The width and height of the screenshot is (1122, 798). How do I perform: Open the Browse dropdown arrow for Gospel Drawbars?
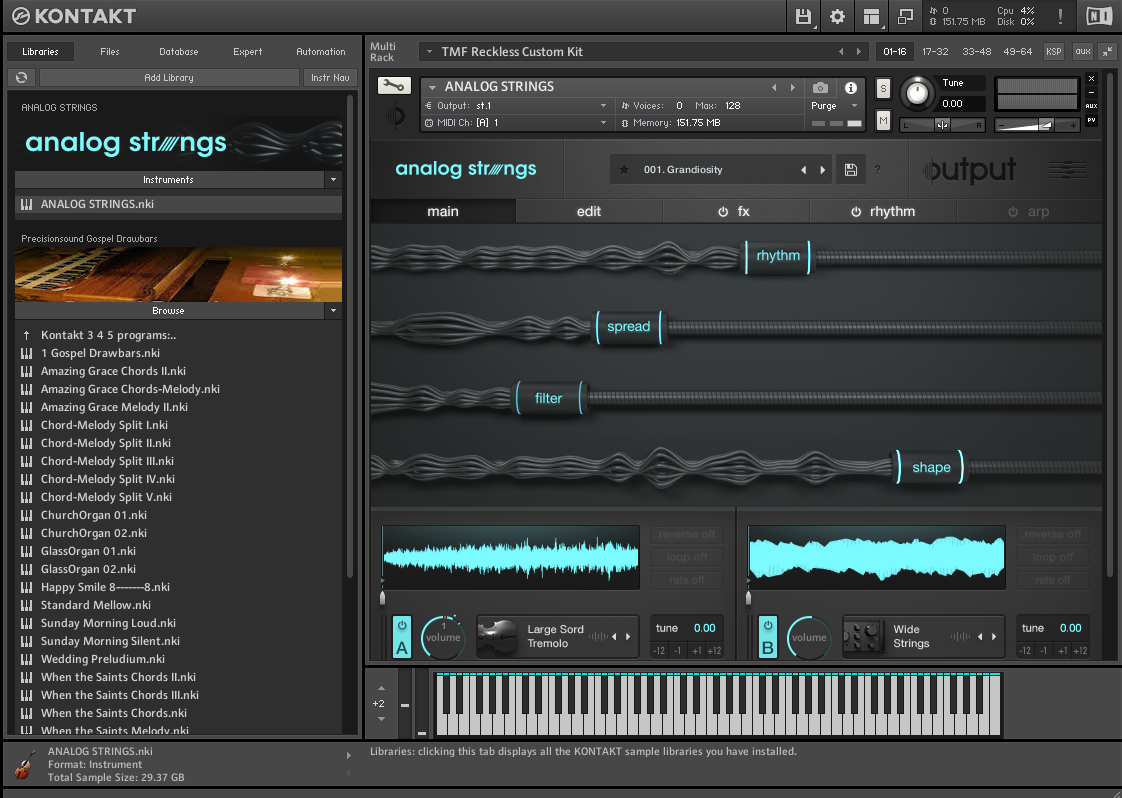[333, 311]
